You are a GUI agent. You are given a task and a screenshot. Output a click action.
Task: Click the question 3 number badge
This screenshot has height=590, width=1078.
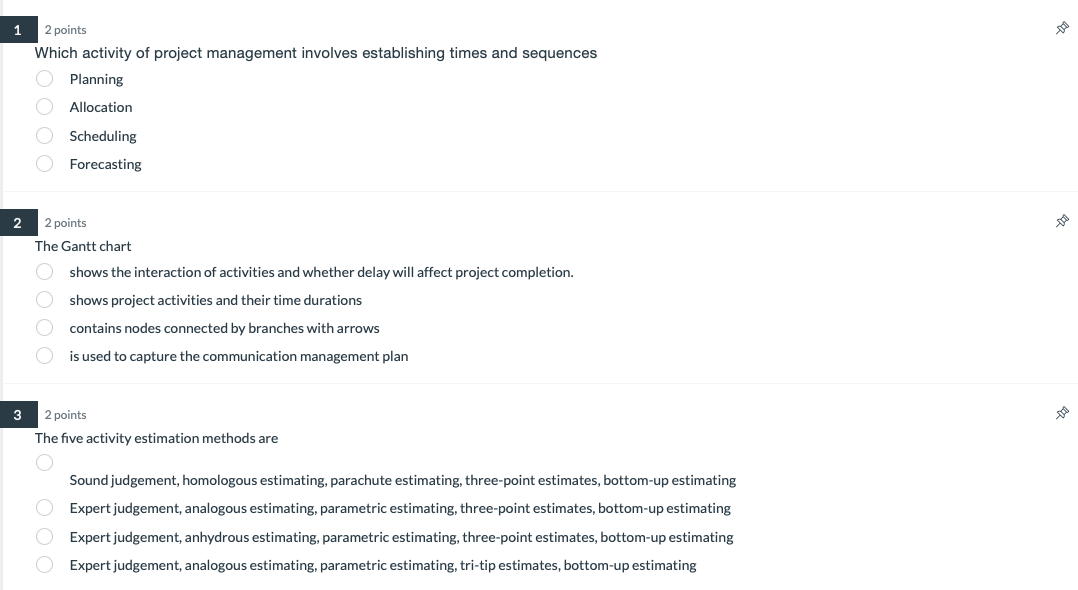click(x=18, y=415)
